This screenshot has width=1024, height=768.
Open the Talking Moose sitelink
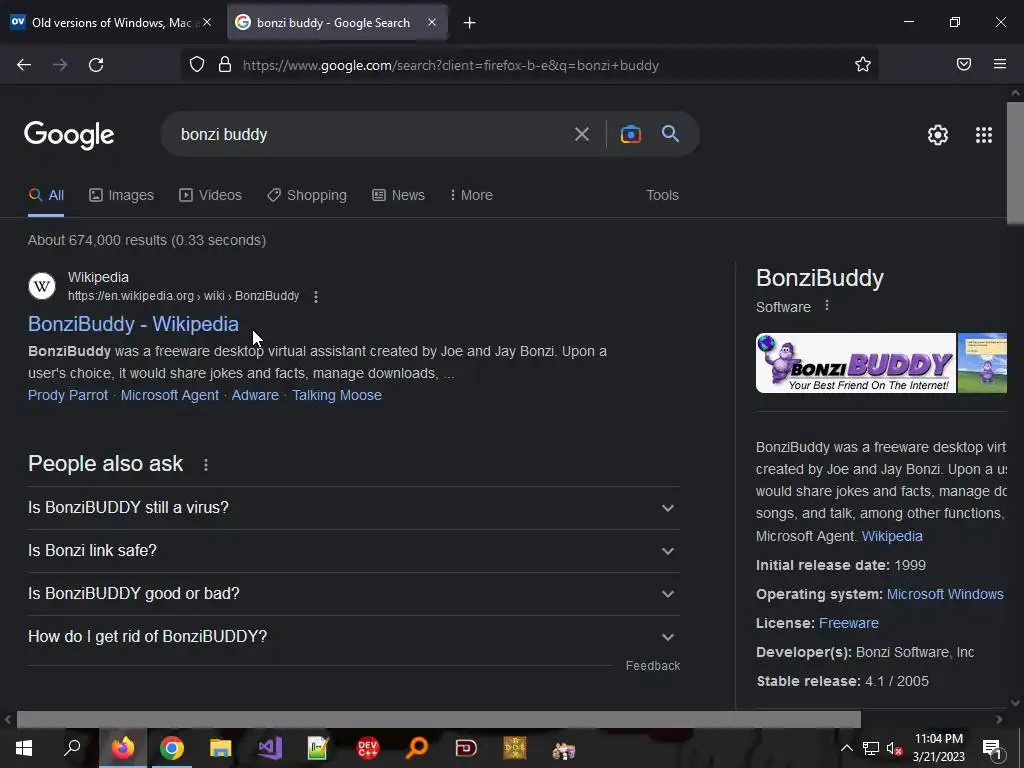(337, 395)
